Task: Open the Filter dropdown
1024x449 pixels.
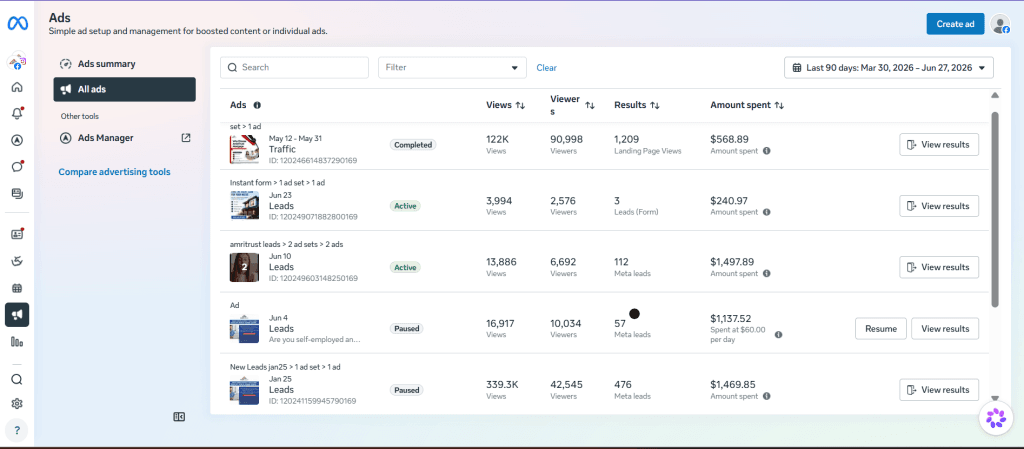Action: click(x=452, y=67)
